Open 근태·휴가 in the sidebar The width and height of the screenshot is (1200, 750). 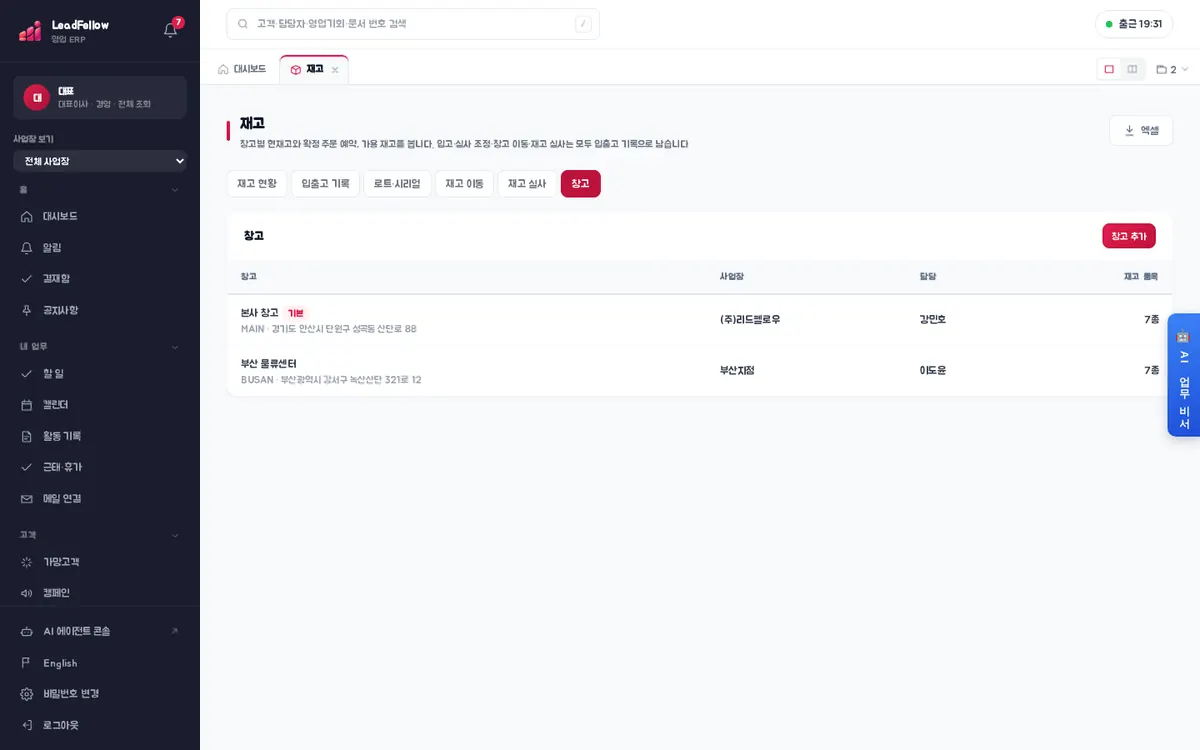point(100,467)
